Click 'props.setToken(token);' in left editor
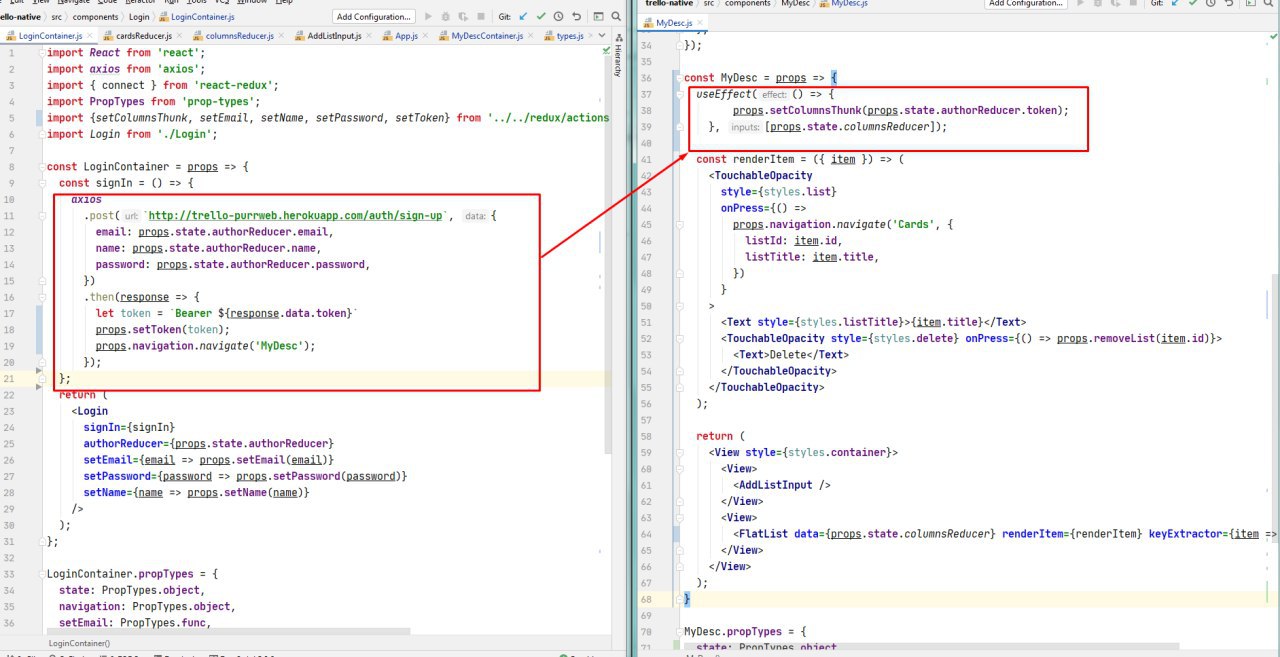The image size is (1280, 657). click(163, 329)
